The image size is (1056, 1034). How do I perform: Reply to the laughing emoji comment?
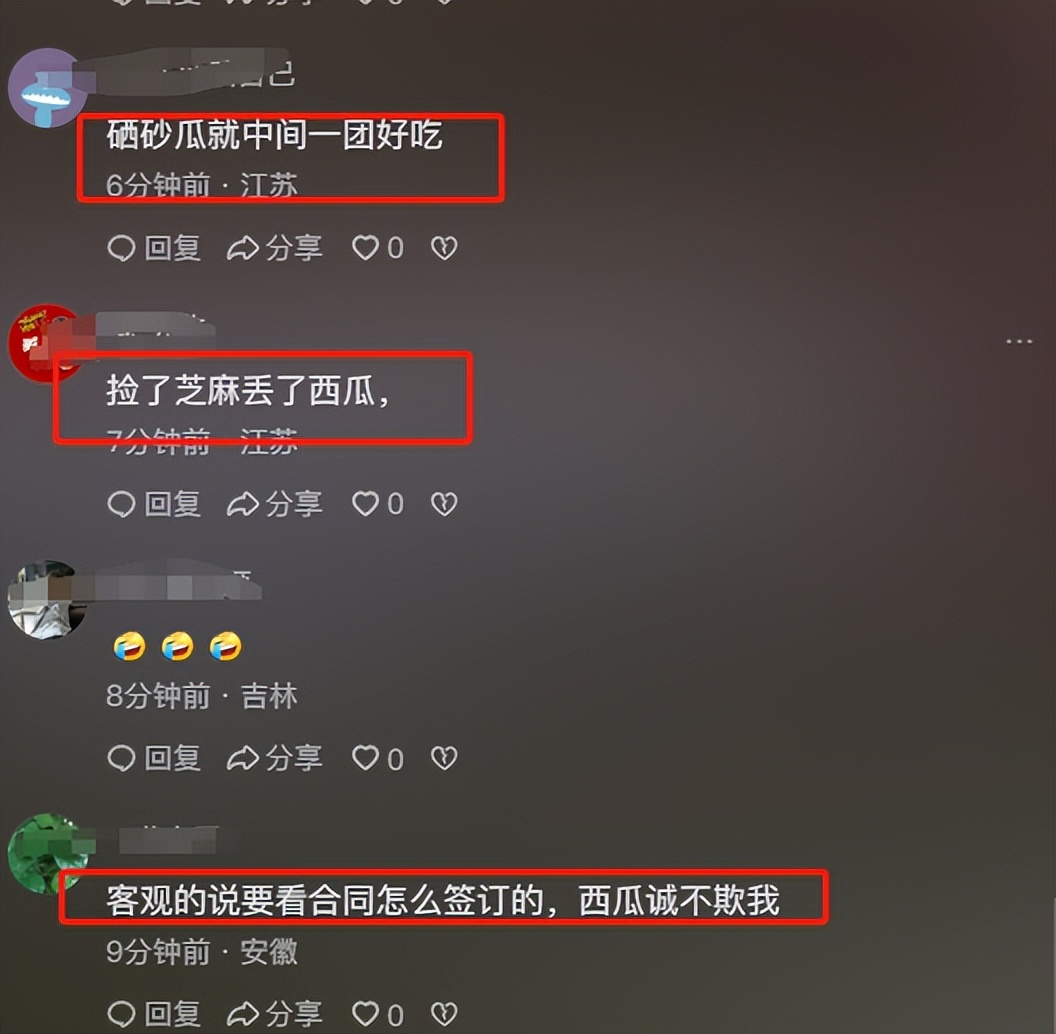pos(154,758)
